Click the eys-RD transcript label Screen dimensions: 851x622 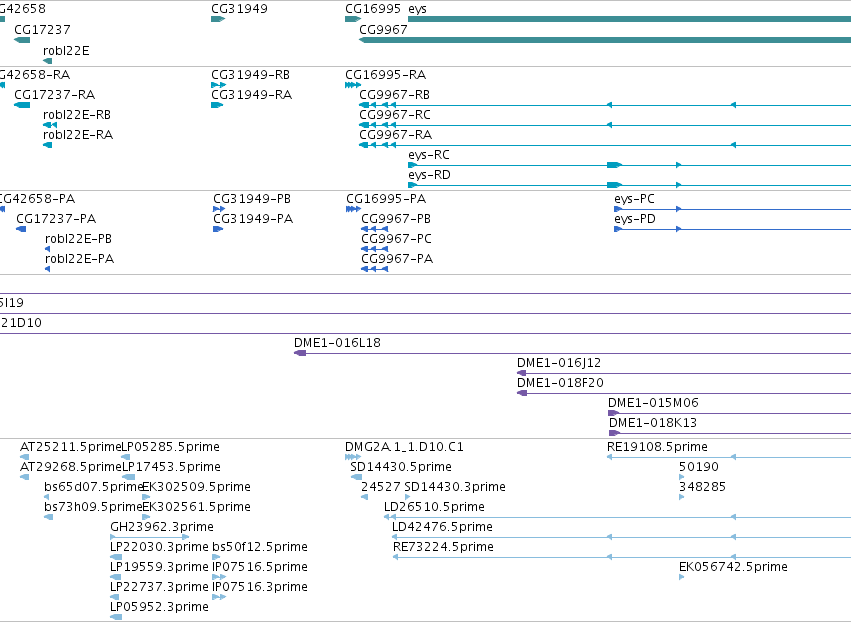pyautogui.click(x=429, y=175)
